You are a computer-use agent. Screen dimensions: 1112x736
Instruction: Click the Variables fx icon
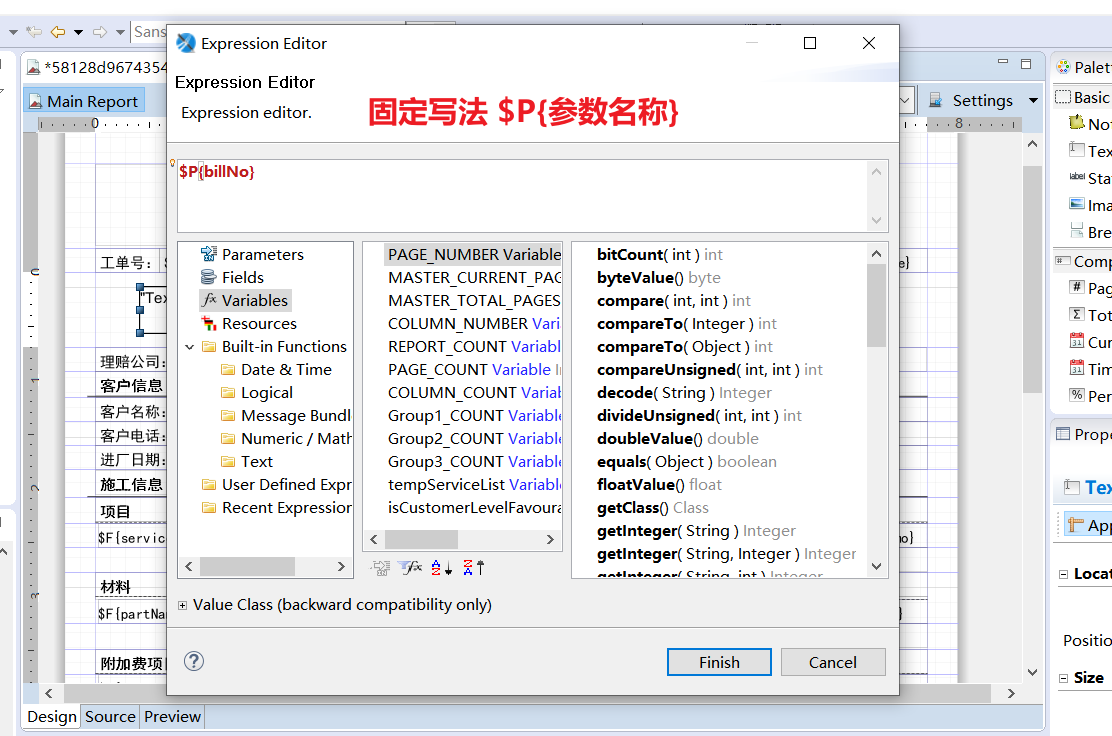(x=208, y=300)
